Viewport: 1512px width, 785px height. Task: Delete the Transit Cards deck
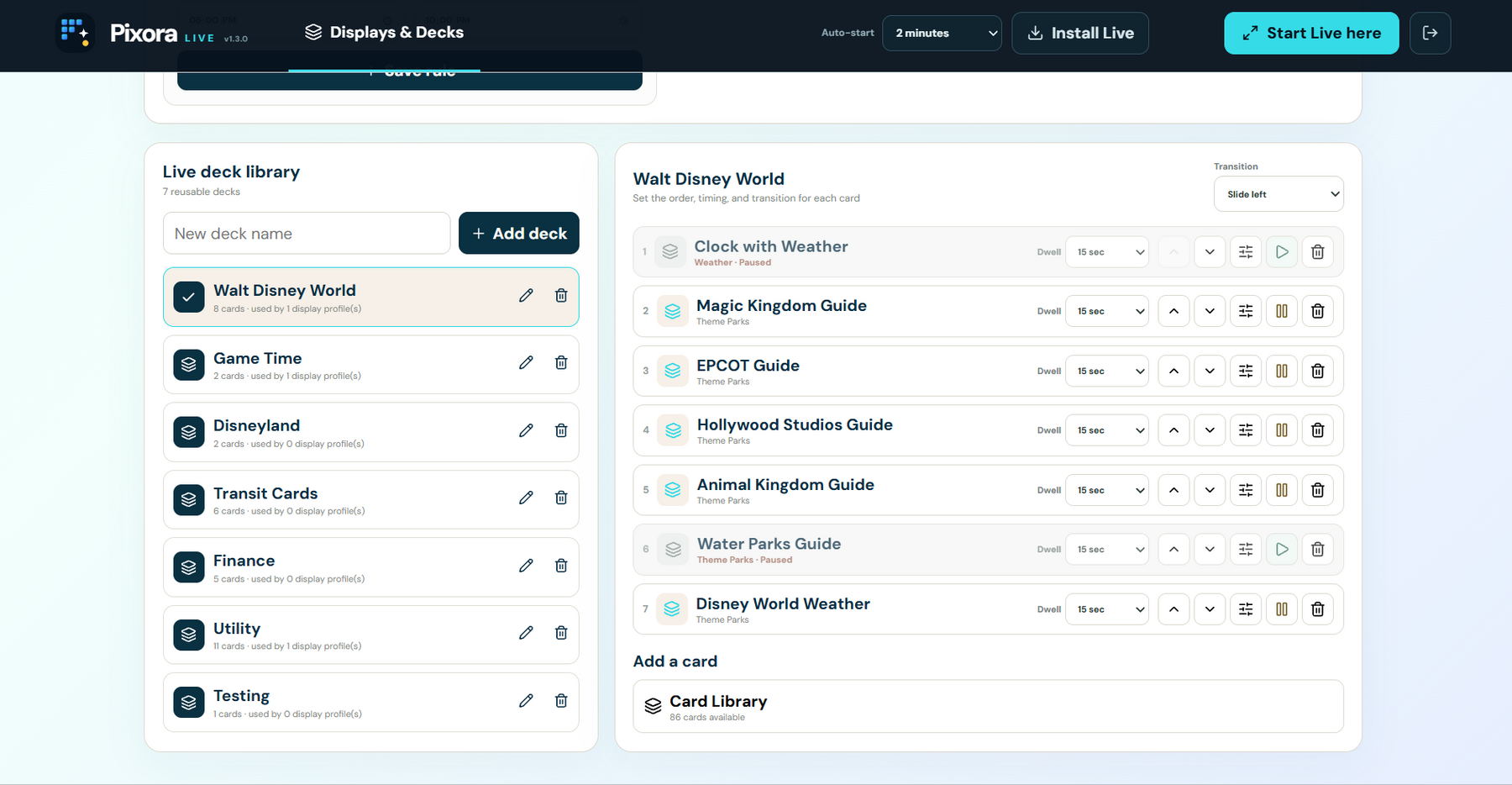tap(561, 498)
